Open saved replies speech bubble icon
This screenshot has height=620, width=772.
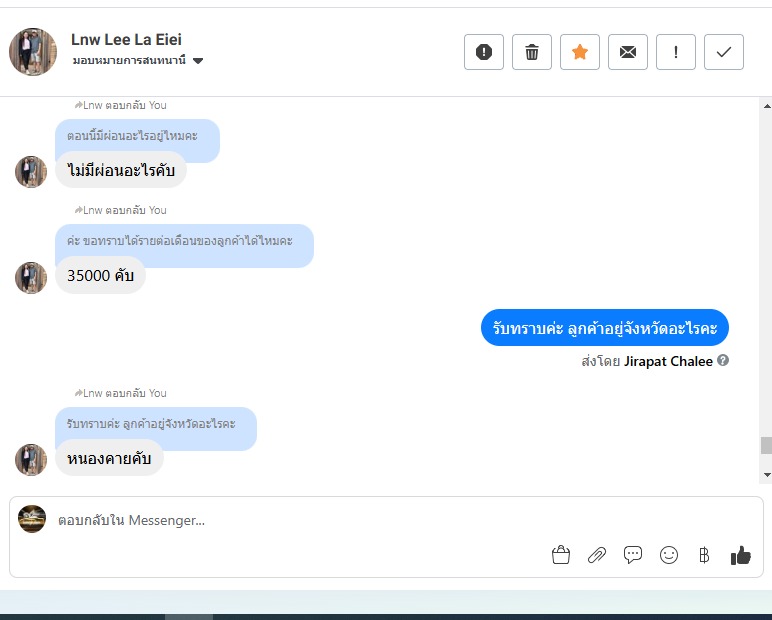click(633, 555)
